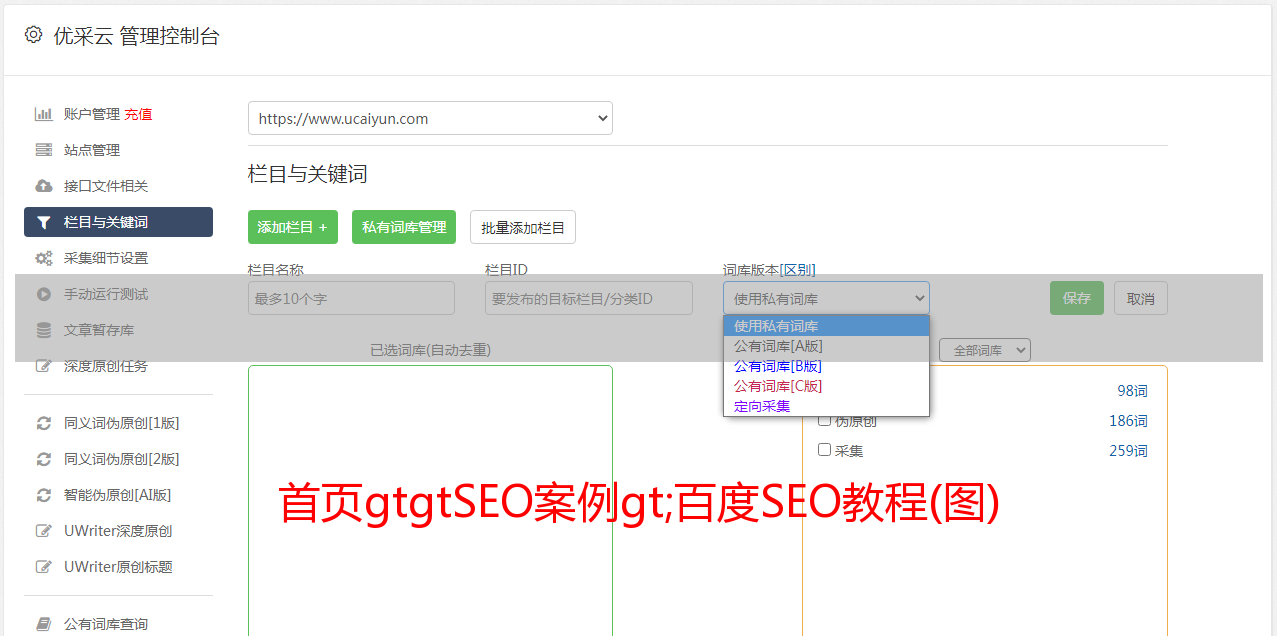
Task: Click the green 保存 button
Action: tap(1077, 298)
